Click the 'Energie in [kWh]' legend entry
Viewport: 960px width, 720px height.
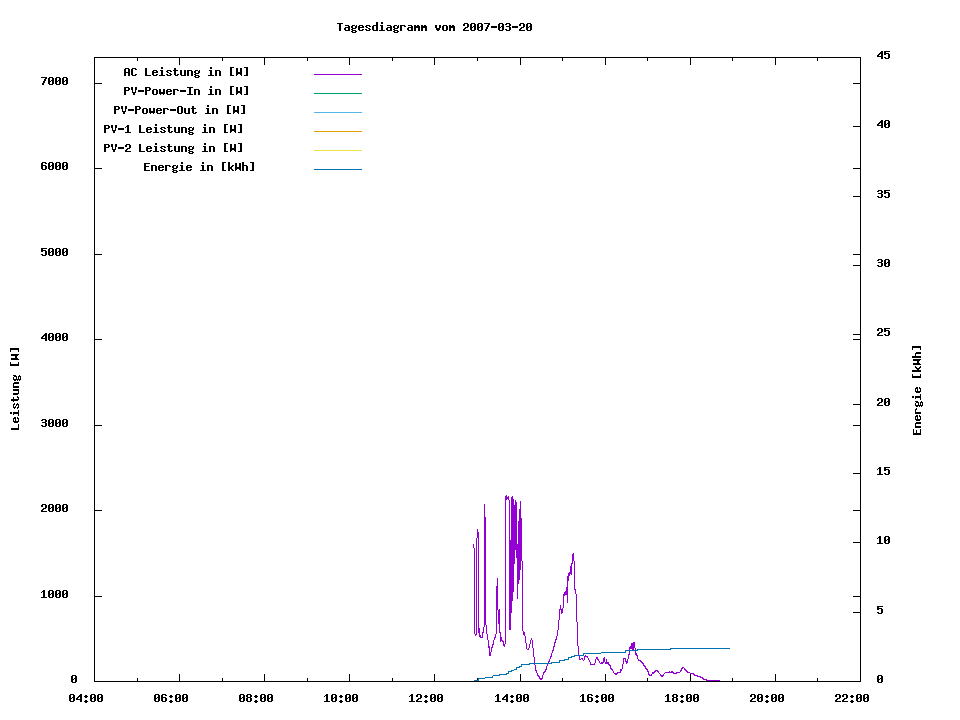coord(199,167)
